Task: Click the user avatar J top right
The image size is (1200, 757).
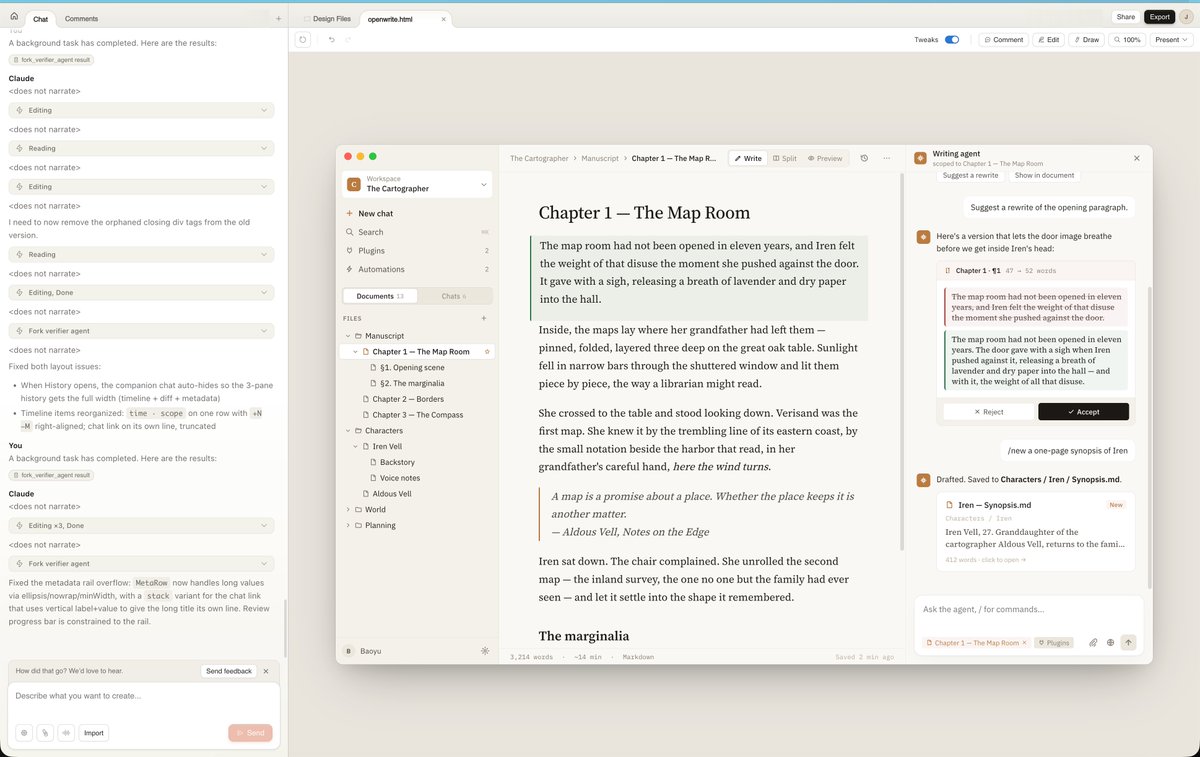Action: click(1186, 17)
